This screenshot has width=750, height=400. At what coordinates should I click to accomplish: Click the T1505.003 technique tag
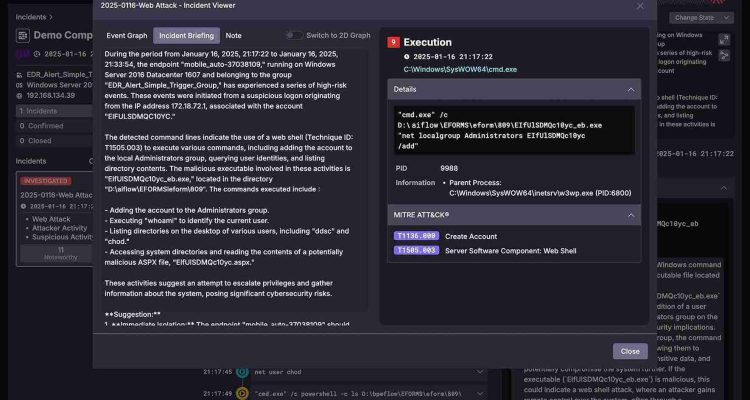pos(416,250)
